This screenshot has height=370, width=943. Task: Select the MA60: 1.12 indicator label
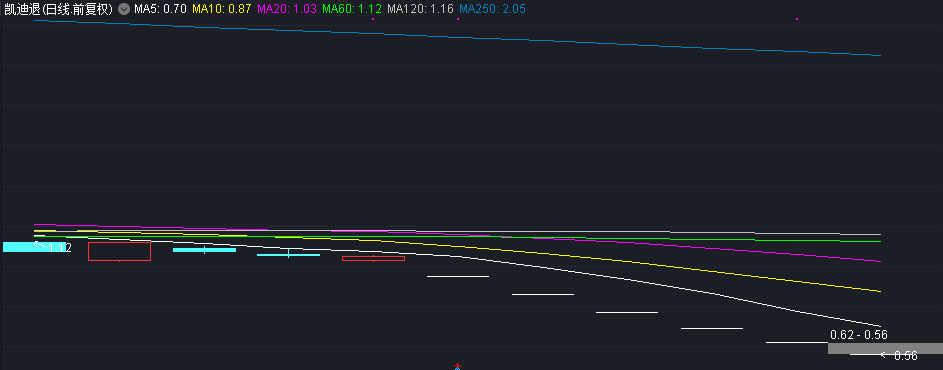coord(352,10)
